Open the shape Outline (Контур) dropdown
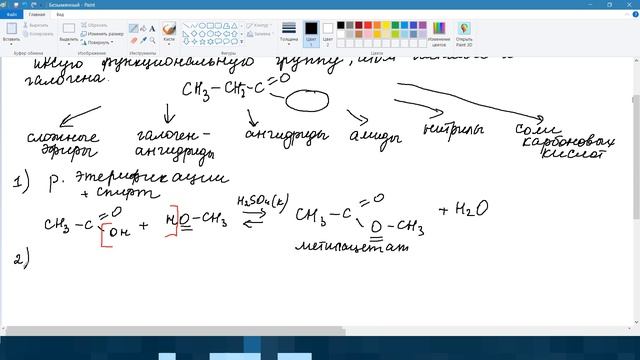 [259, 25]
